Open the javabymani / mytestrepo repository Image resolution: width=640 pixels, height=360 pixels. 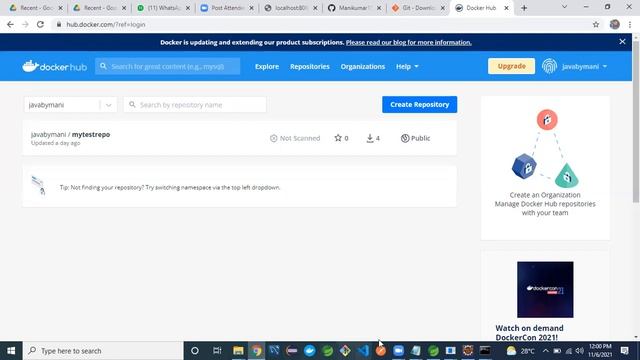(70, 134)
